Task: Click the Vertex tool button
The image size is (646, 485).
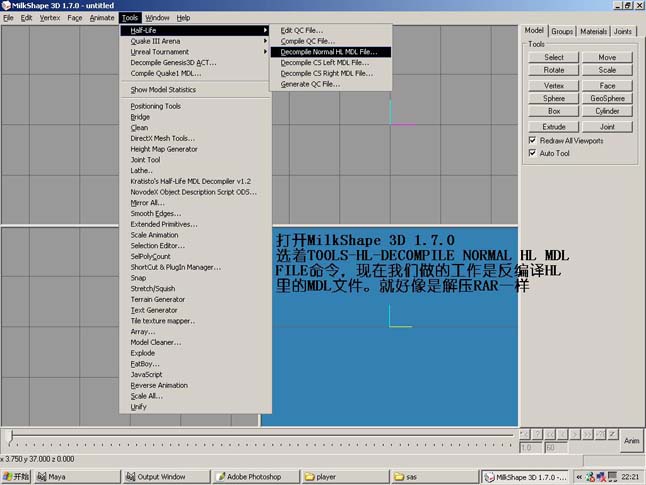Action: [553, 86]
